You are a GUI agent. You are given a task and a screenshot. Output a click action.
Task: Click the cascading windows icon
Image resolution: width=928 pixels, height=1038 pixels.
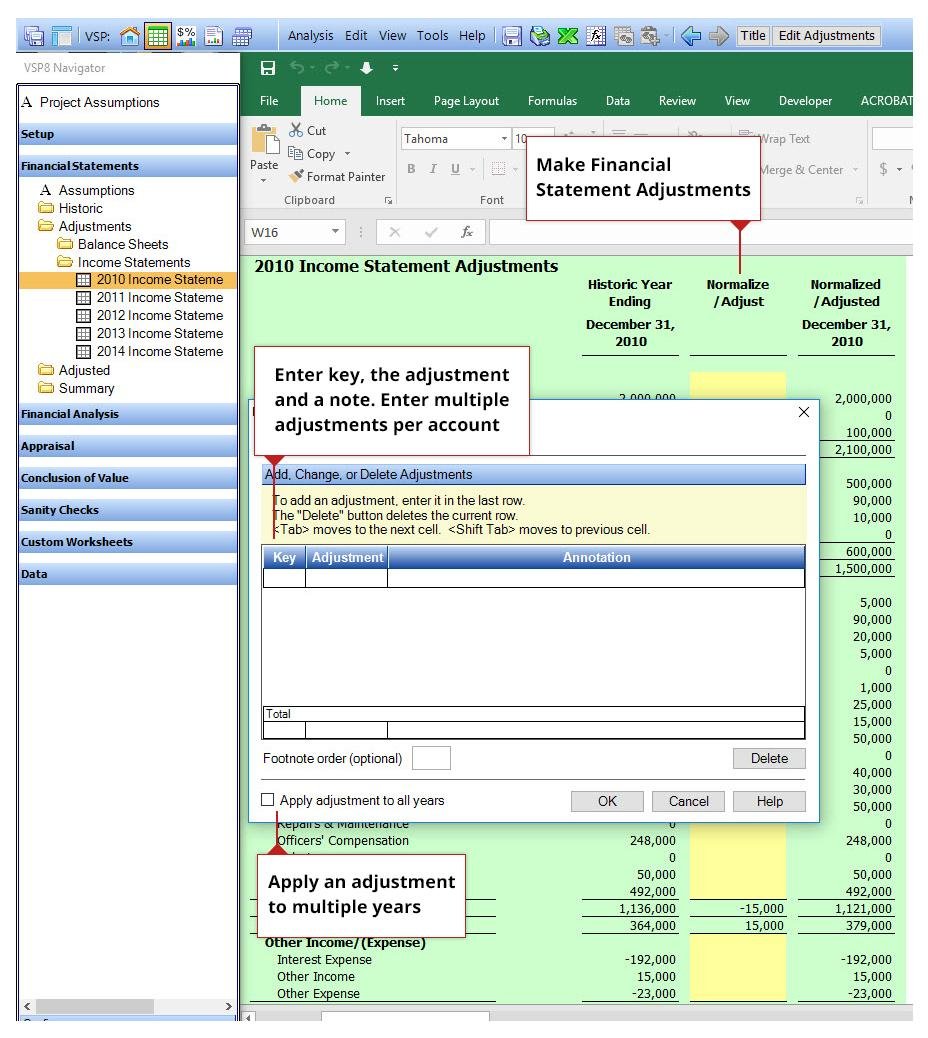(x=34, y=36)
